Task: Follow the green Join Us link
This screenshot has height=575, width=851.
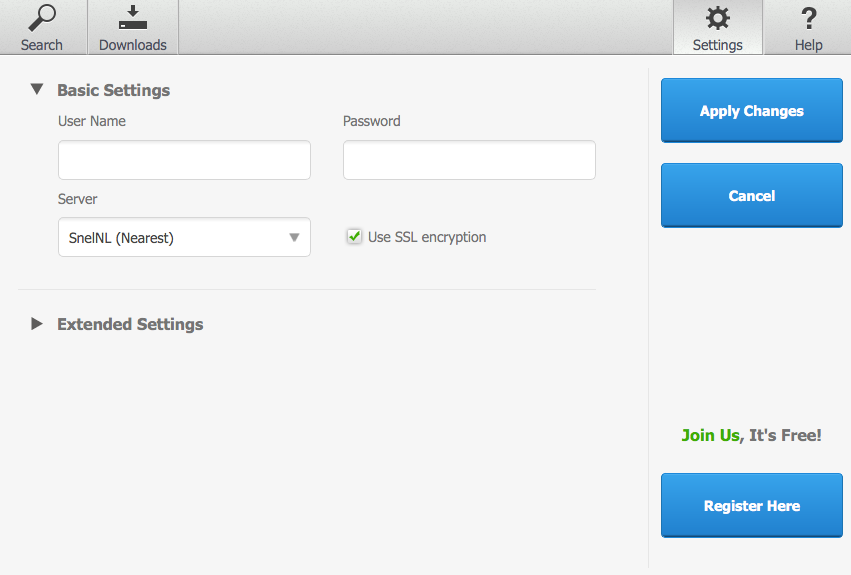Action: click(710, 435)
